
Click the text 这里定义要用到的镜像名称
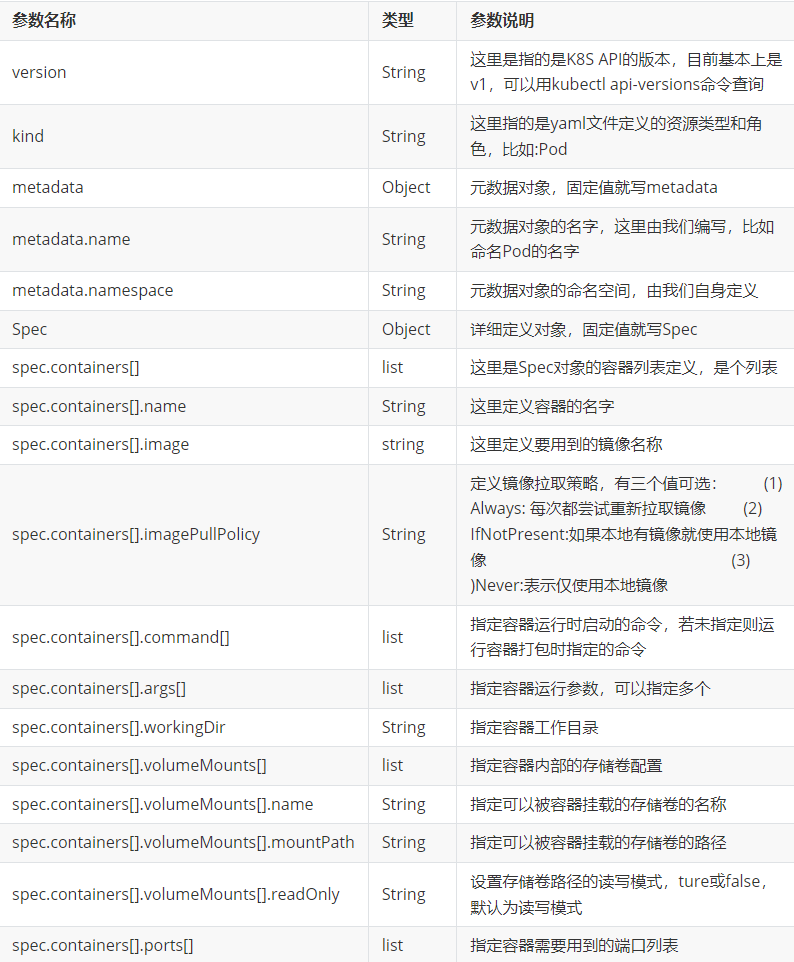[x=566, y=444]
